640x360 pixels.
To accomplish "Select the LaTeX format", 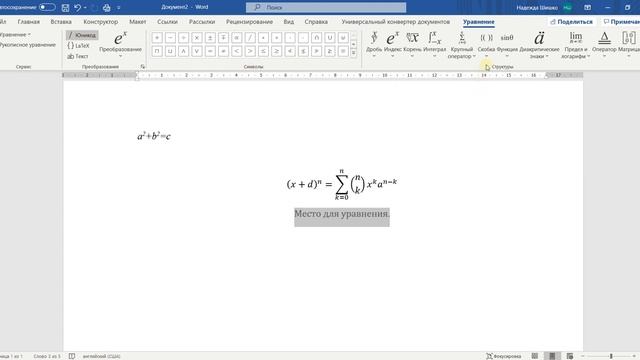I will (78, 46).
